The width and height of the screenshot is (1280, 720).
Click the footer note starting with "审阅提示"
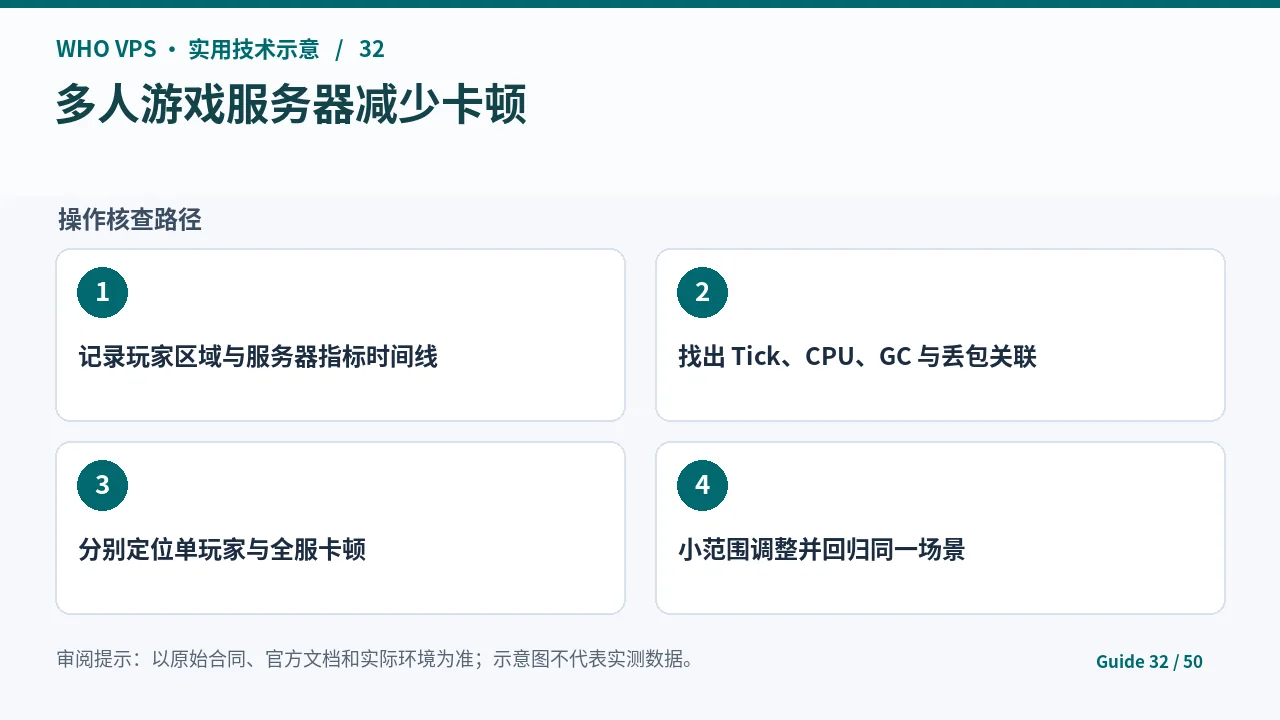375,659
